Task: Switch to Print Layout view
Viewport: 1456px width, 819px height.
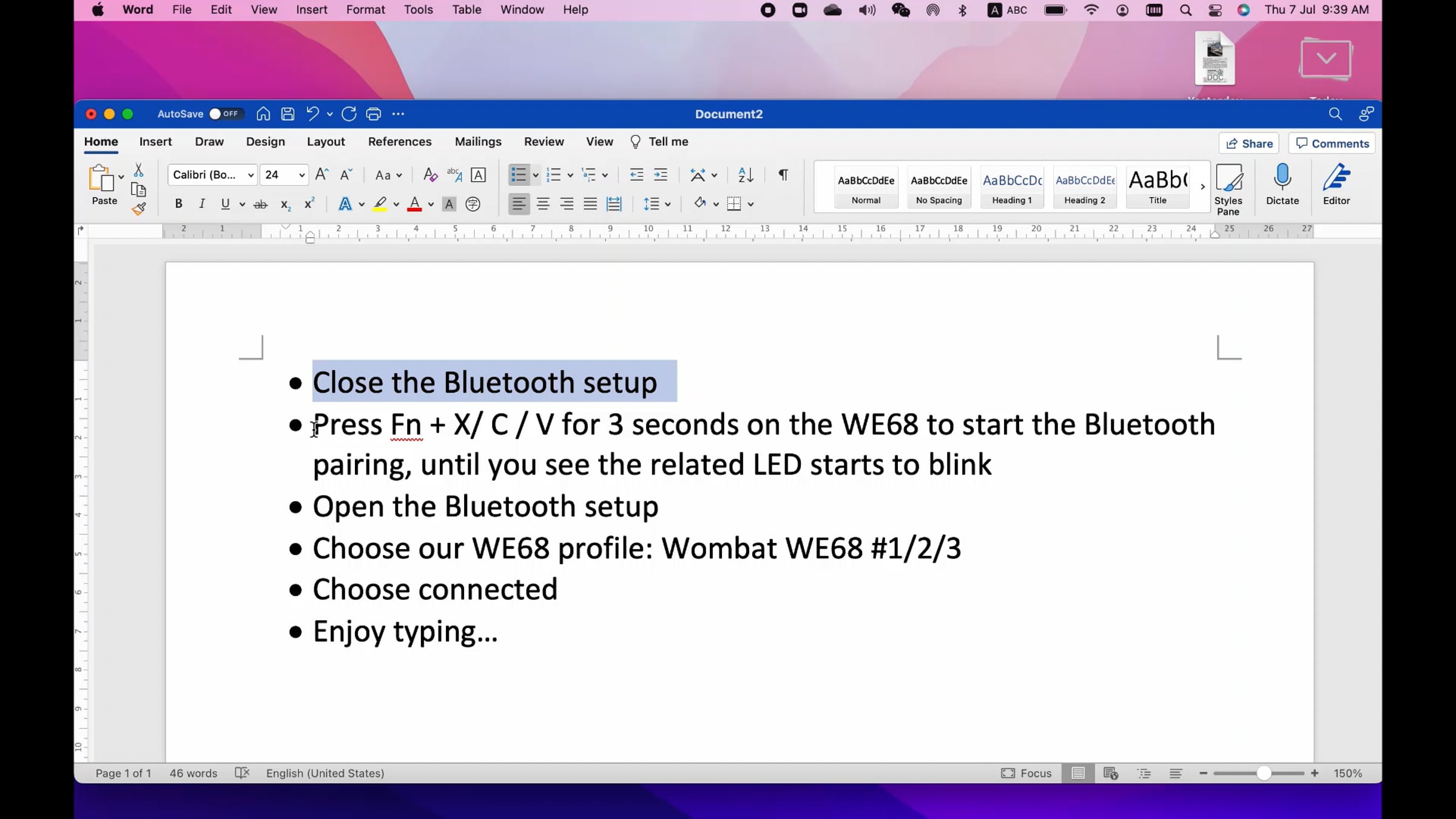Action: (x=1078, y=773)
